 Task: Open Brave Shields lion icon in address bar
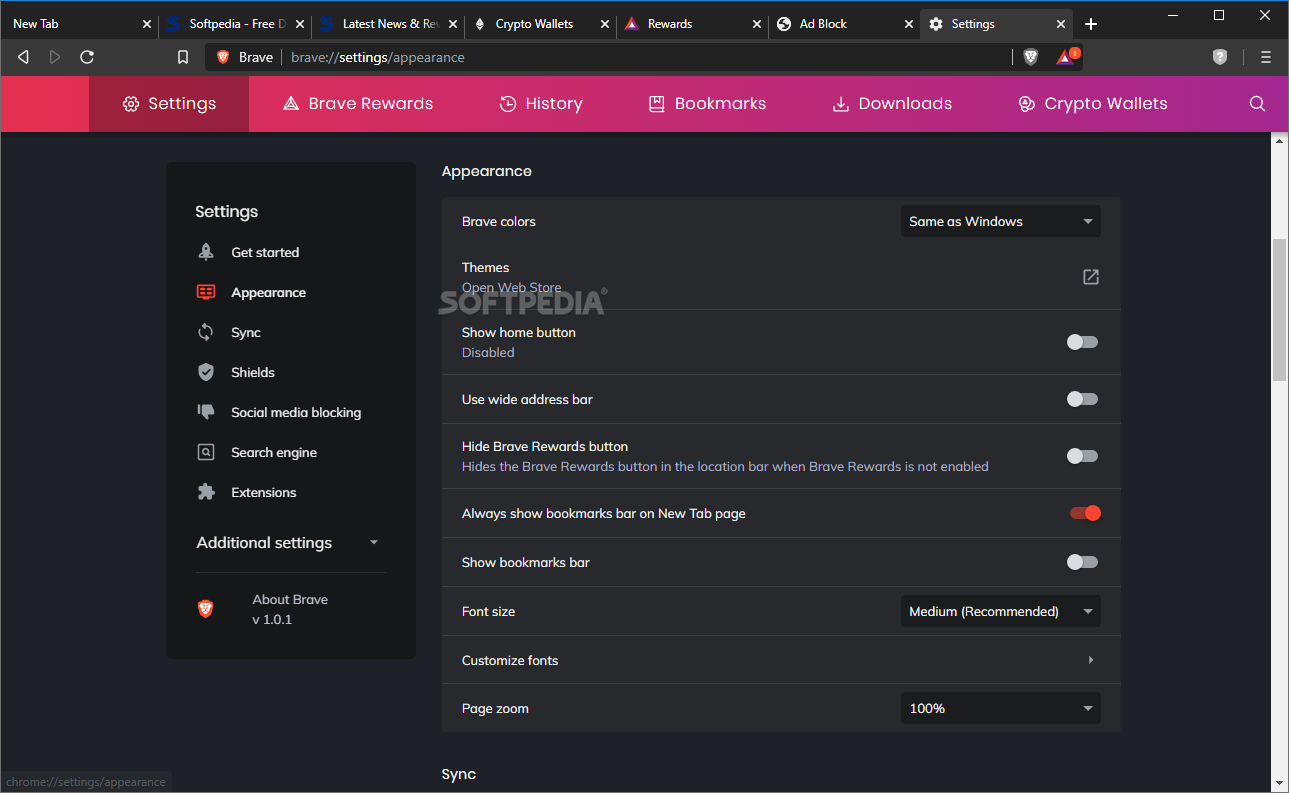(1031, 57)
